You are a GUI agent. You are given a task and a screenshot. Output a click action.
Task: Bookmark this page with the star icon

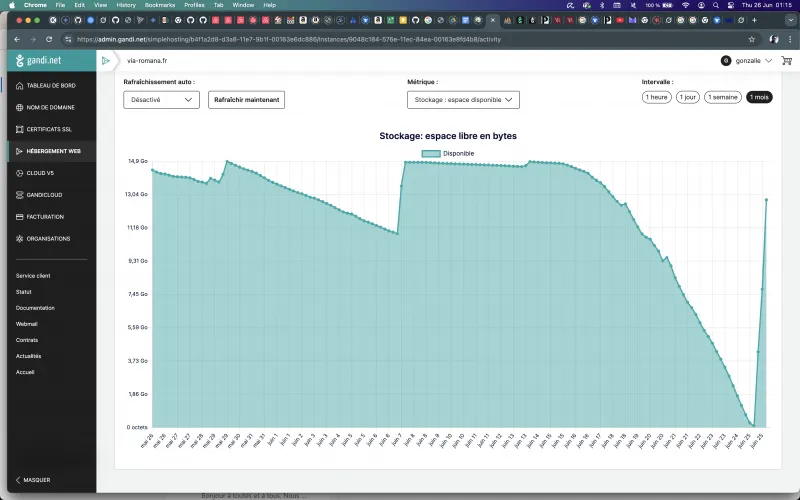pyautogui.click(x=751, y=39)
